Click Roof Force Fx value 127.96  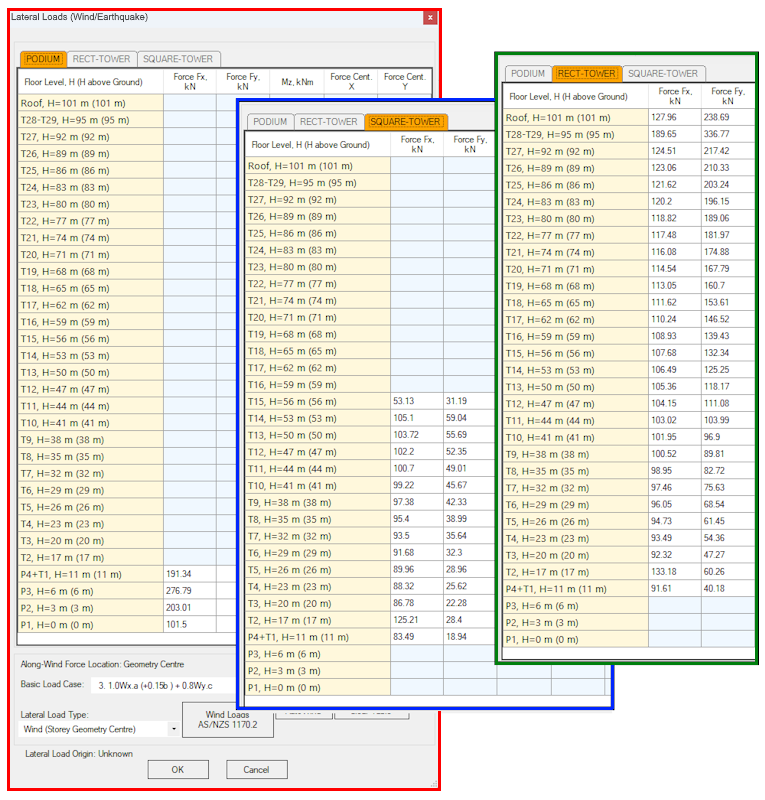tap(674, 117)
